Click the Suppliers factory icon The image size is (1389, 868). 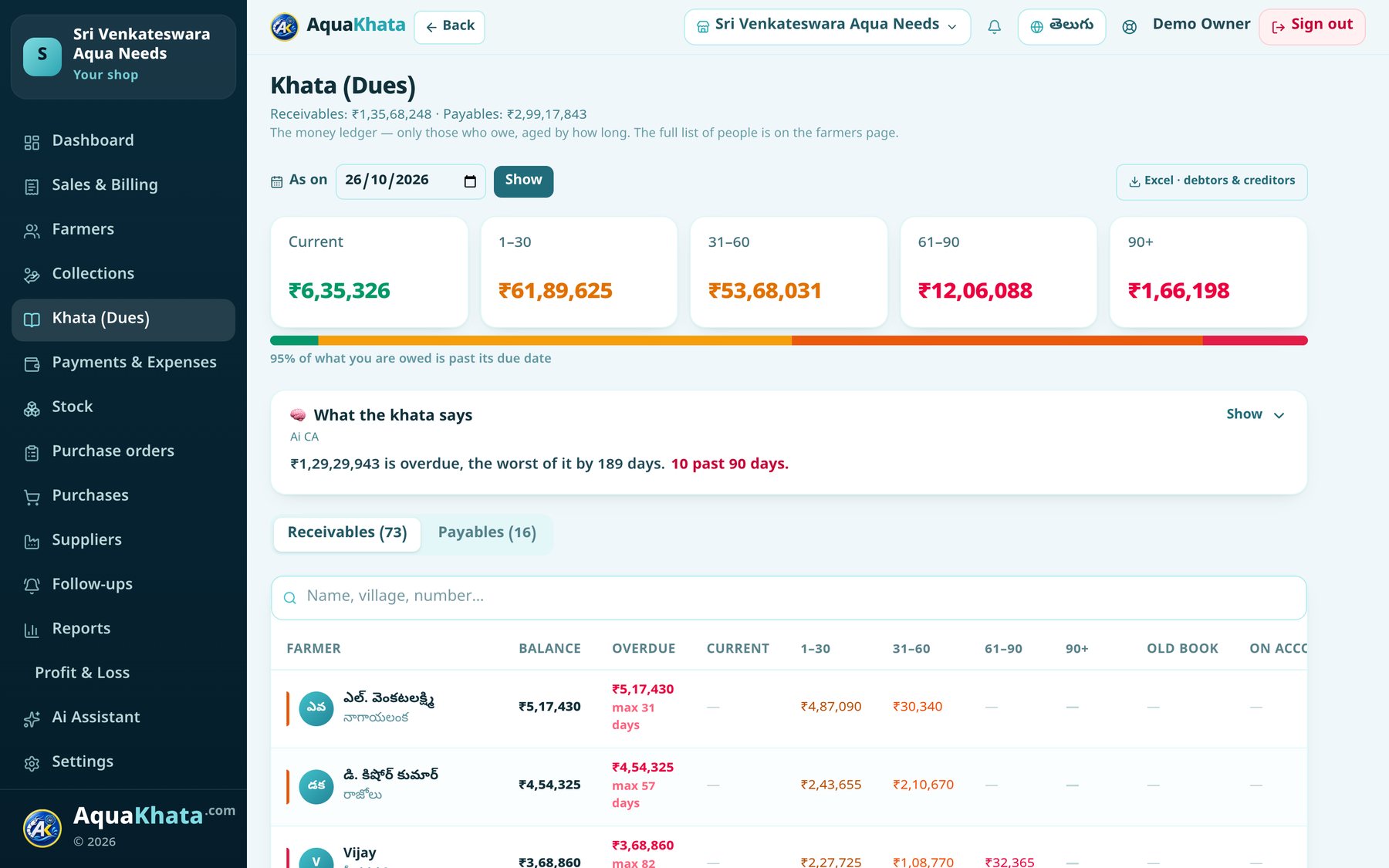[x=32, y=542]
